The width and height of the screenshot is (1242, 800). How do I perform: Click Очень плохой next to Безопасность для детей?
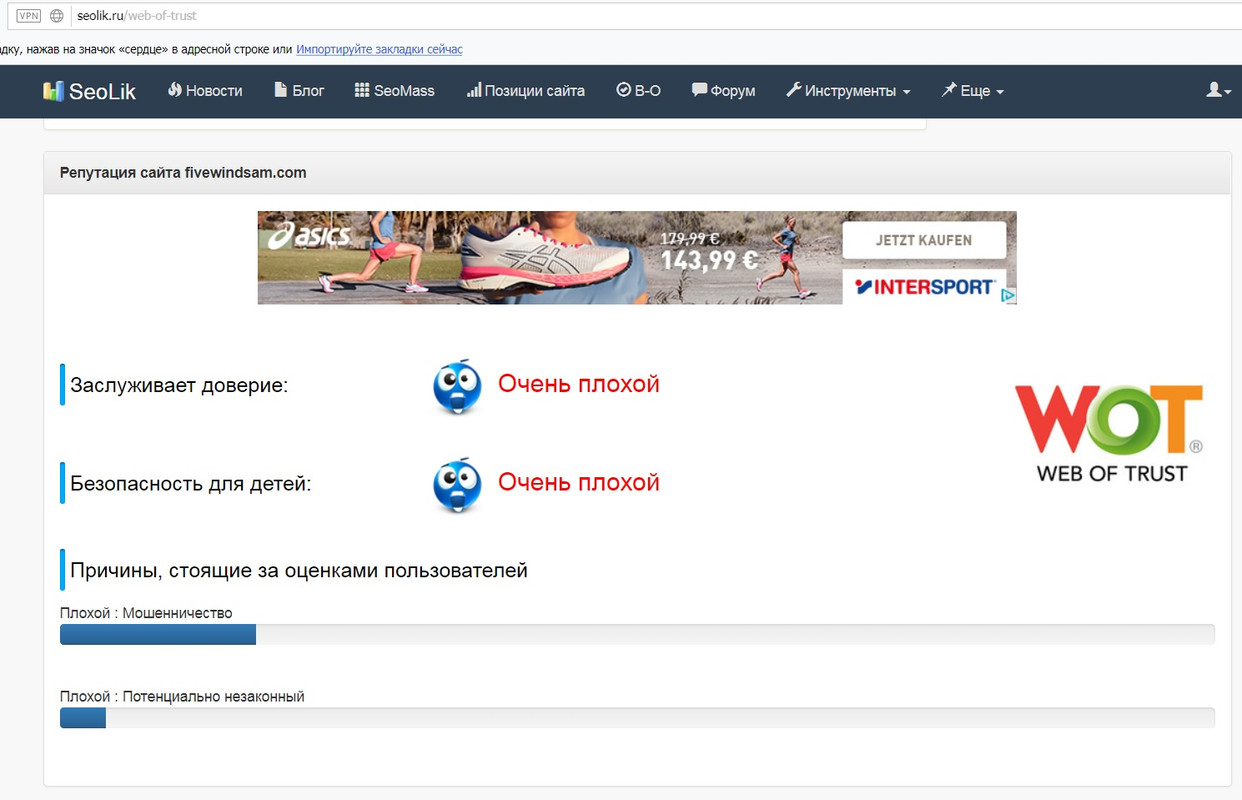click(x=579, y=482)
